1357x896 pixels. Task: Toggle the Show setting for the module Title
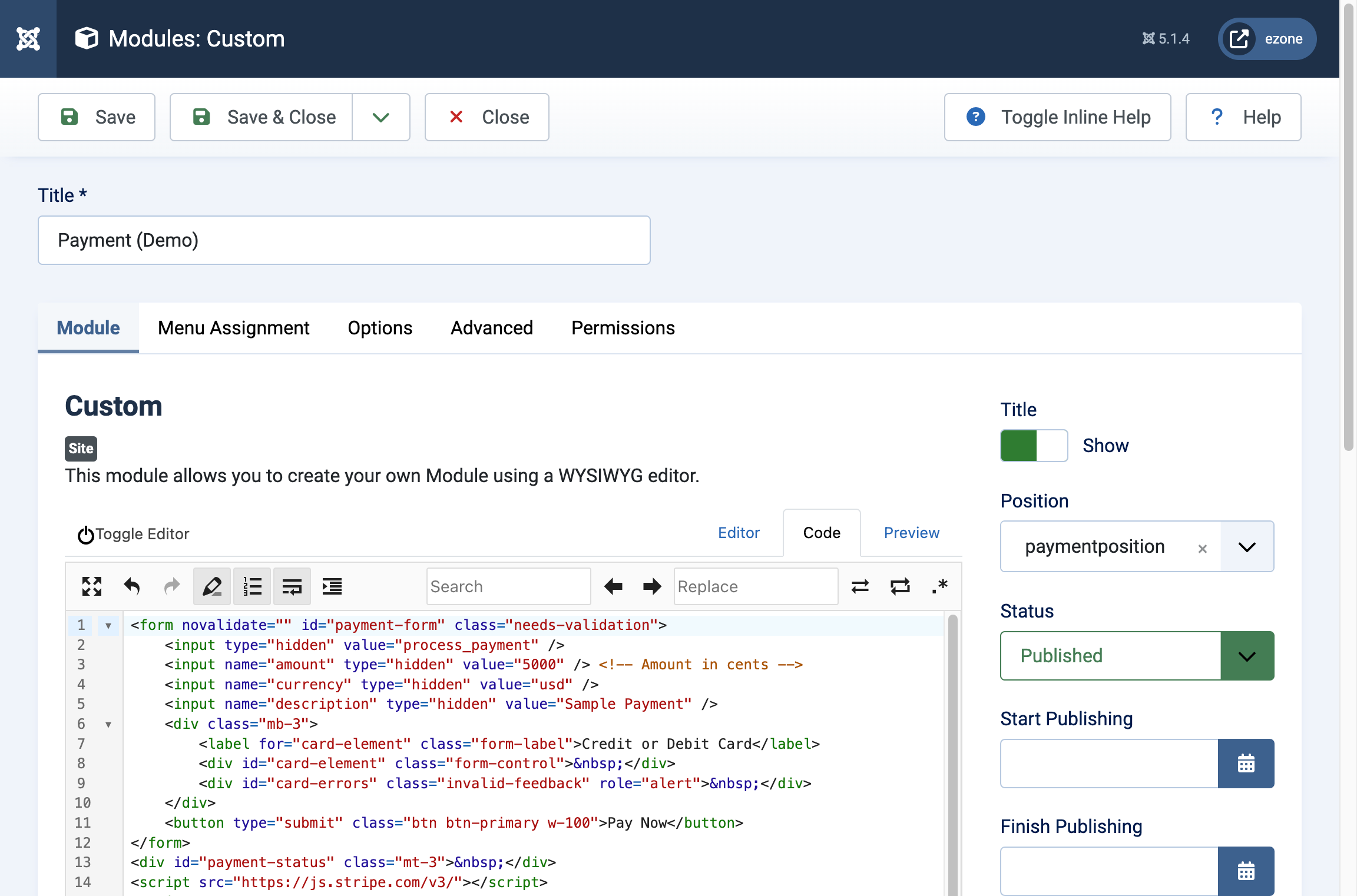tap(1033, 446)
